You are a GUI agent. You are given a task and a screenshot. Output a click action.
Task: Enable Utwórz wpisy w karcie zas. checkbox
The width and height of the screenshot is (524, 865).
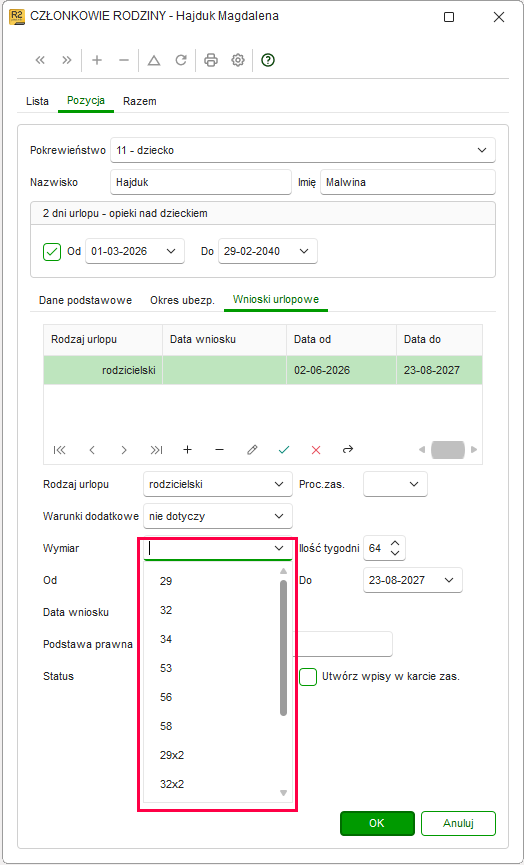click(x=308, y=676)
